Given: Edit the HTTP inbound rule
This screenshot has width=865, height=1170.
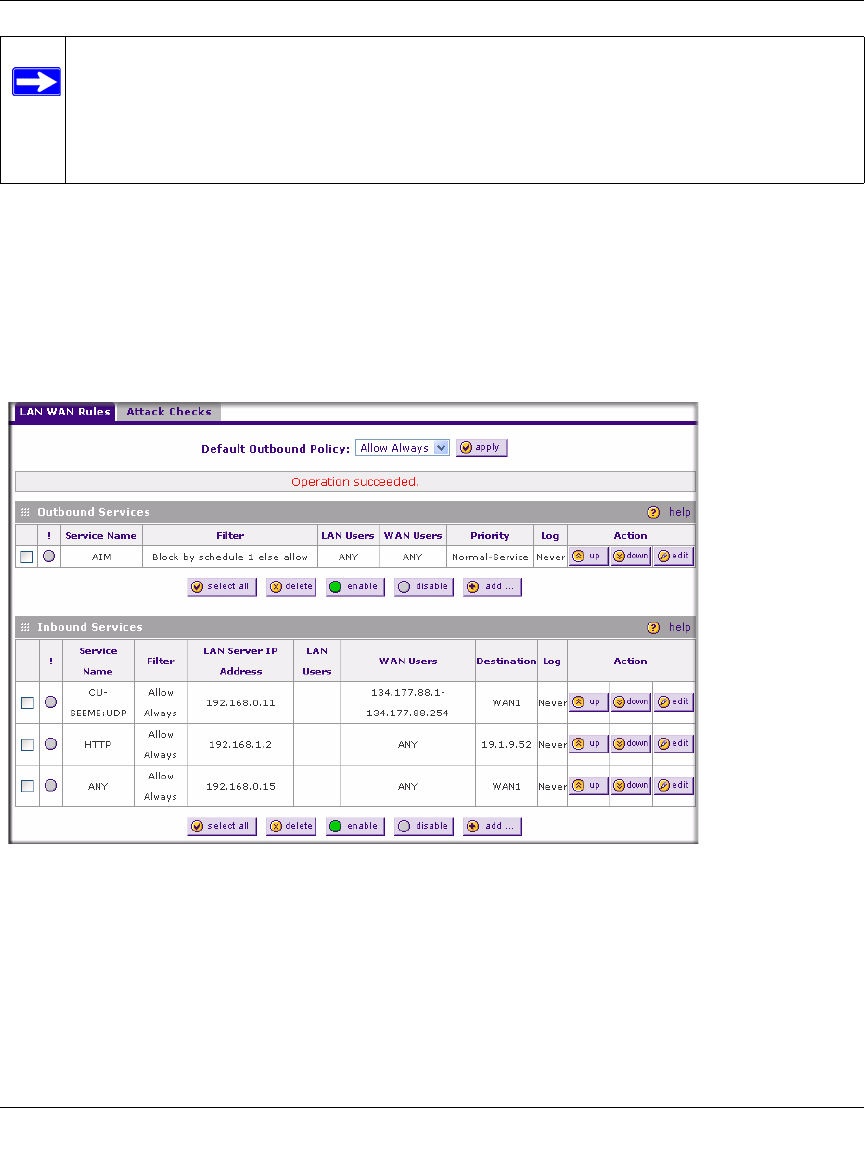Looking at the screenshot, I should 674,744.
